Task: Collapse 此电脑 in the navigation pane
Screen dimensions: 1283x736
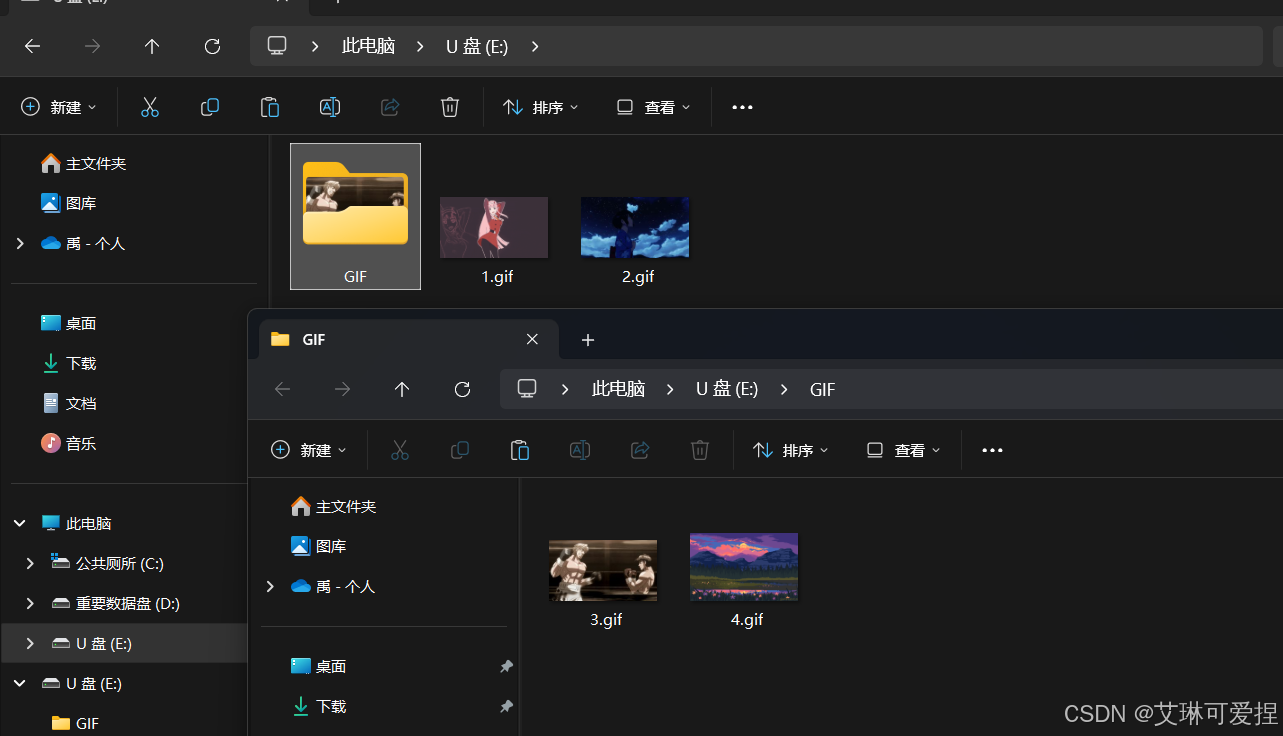Action: point(18,522)
